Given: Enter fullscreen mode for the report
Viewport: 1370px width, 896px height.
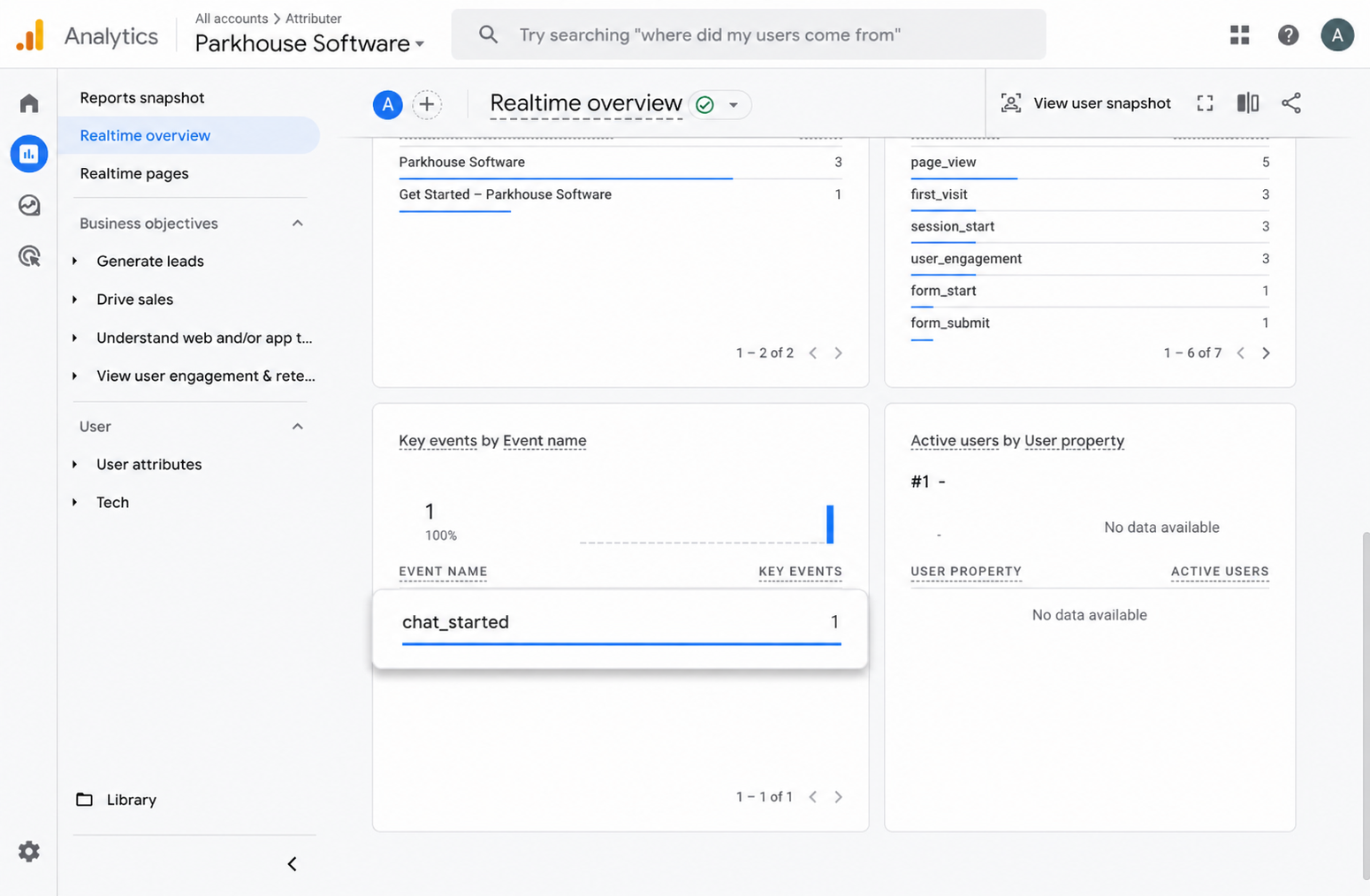Looking at the screenshot, I should [1205, 103].
